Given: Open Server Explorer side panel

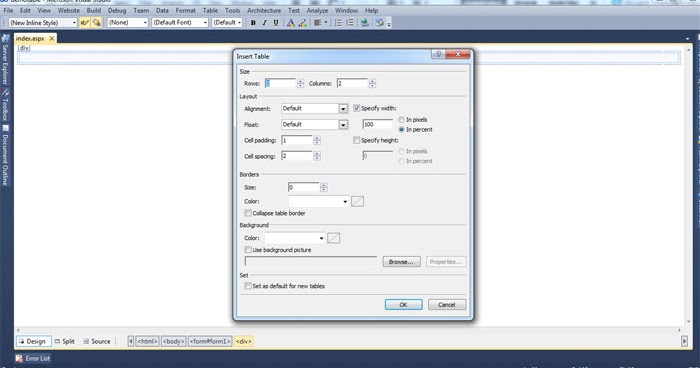Looking at the screenshot, I should 5,60.
